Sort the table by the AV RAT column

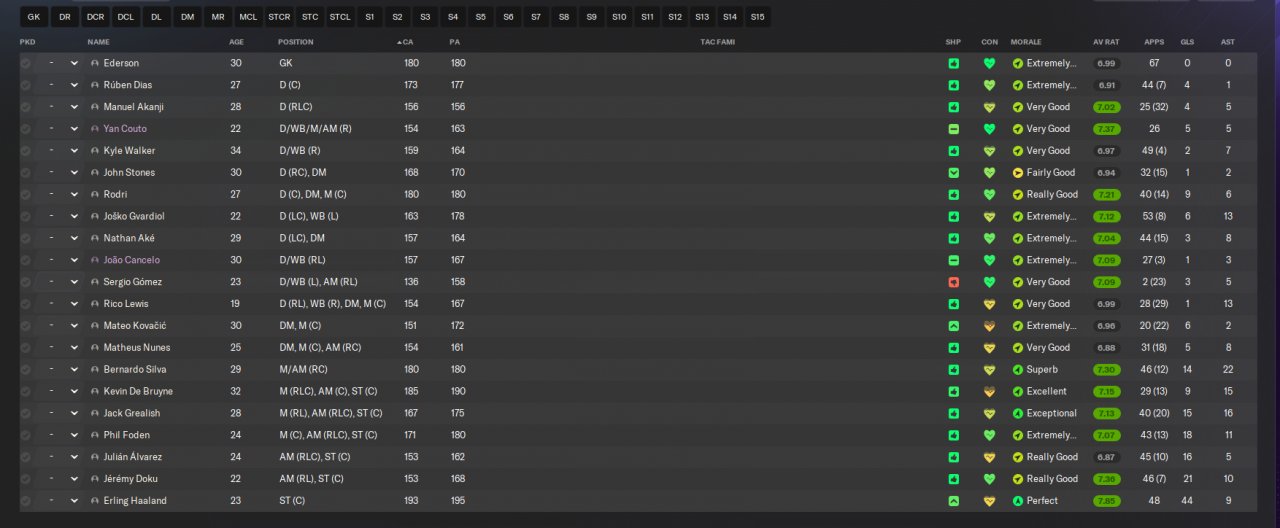click(1108, 42)
